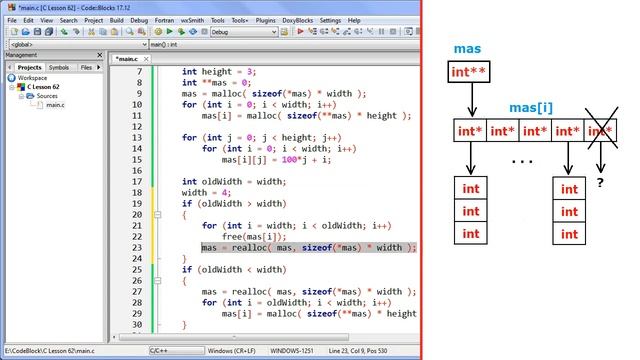Open the Build menu
640x360 pixels.
[x=116, y=20]
